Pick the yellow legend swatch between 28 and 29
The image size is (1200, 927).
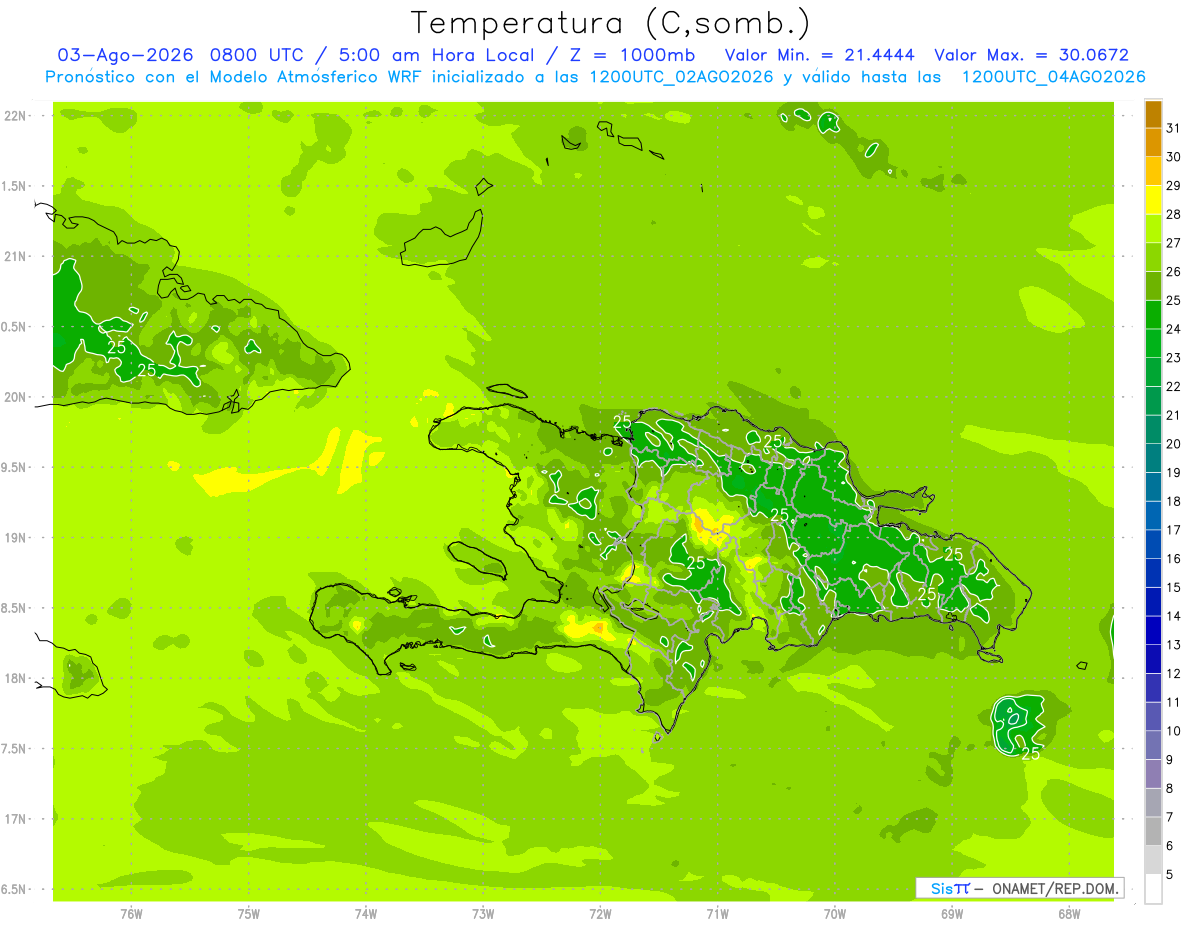1153,200
